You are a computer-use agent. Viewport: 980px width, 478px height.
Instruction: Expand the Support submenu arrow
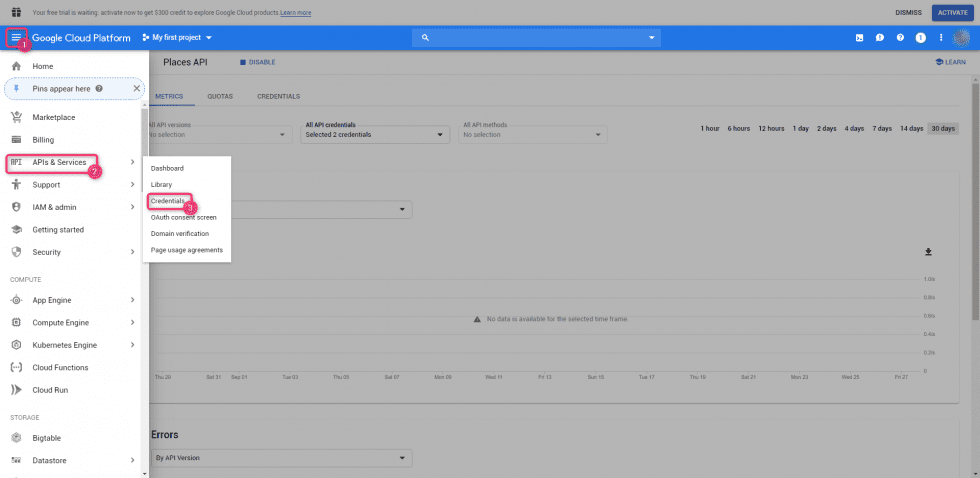(132, 185)
